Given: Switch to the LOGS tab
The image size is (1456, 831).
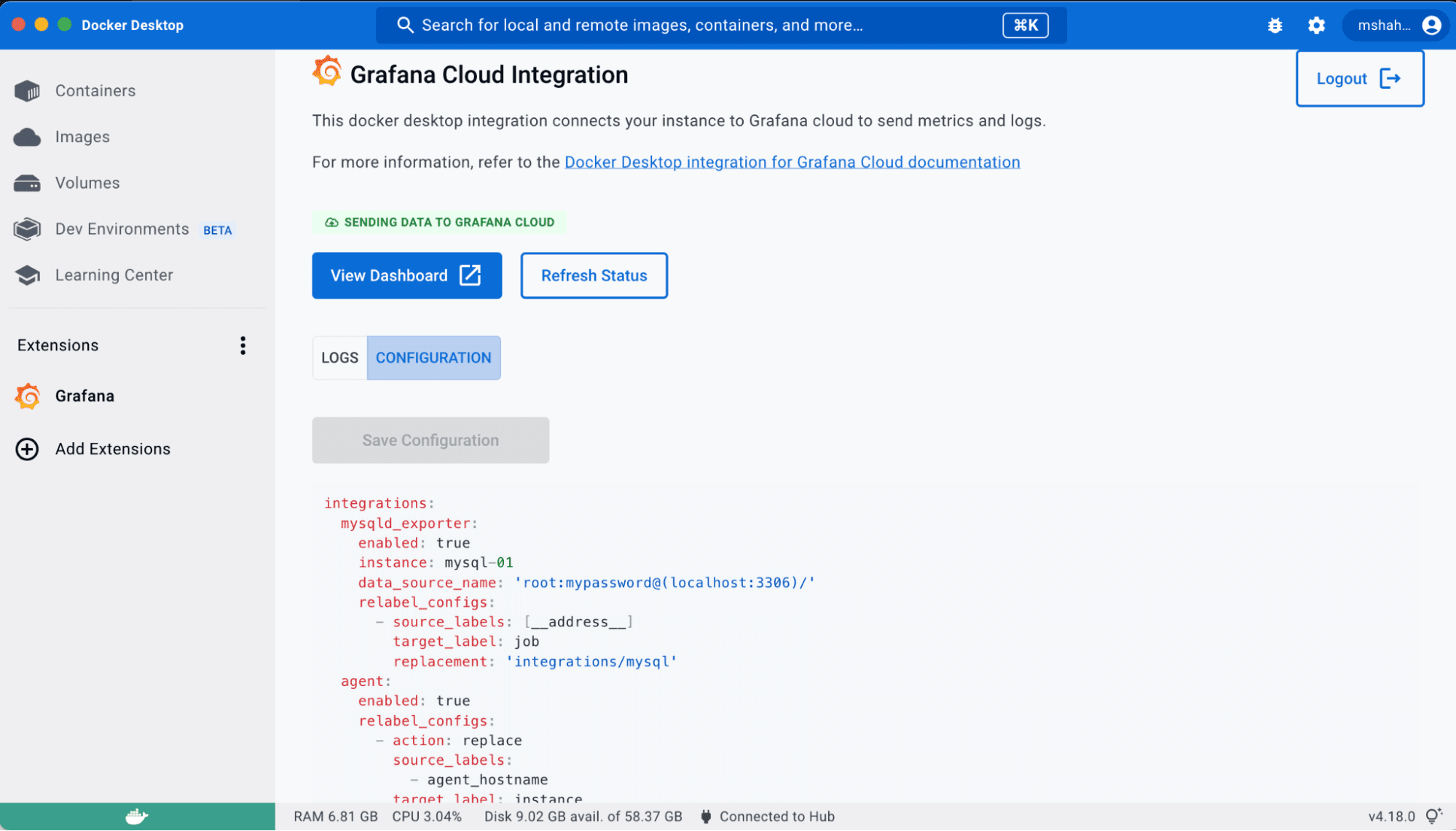Looking at the screenshot, I should (339, 358).
